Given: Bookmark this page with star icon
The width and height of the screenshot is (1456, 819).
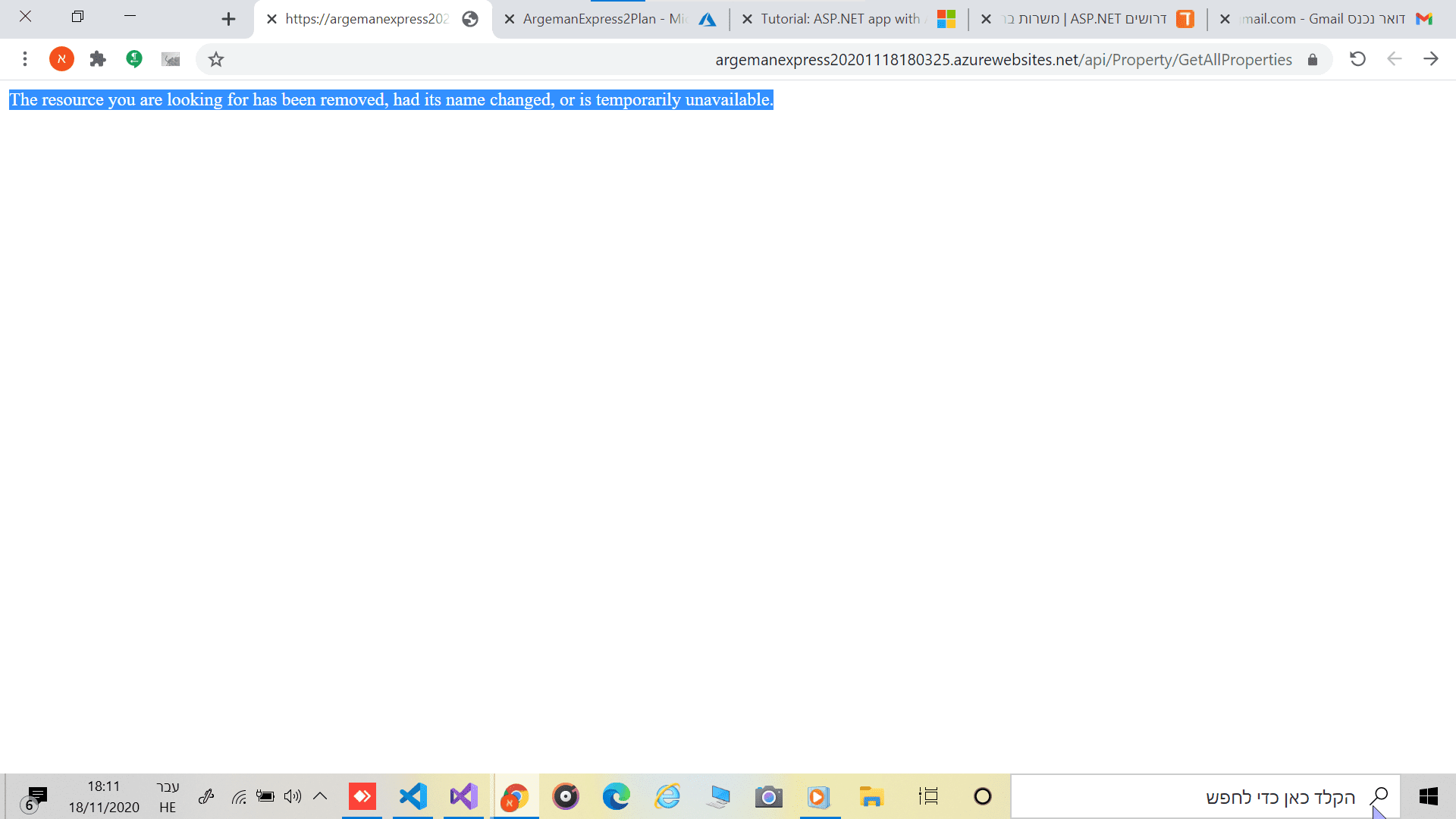Looking at the screenshot, I should (216, 59).
